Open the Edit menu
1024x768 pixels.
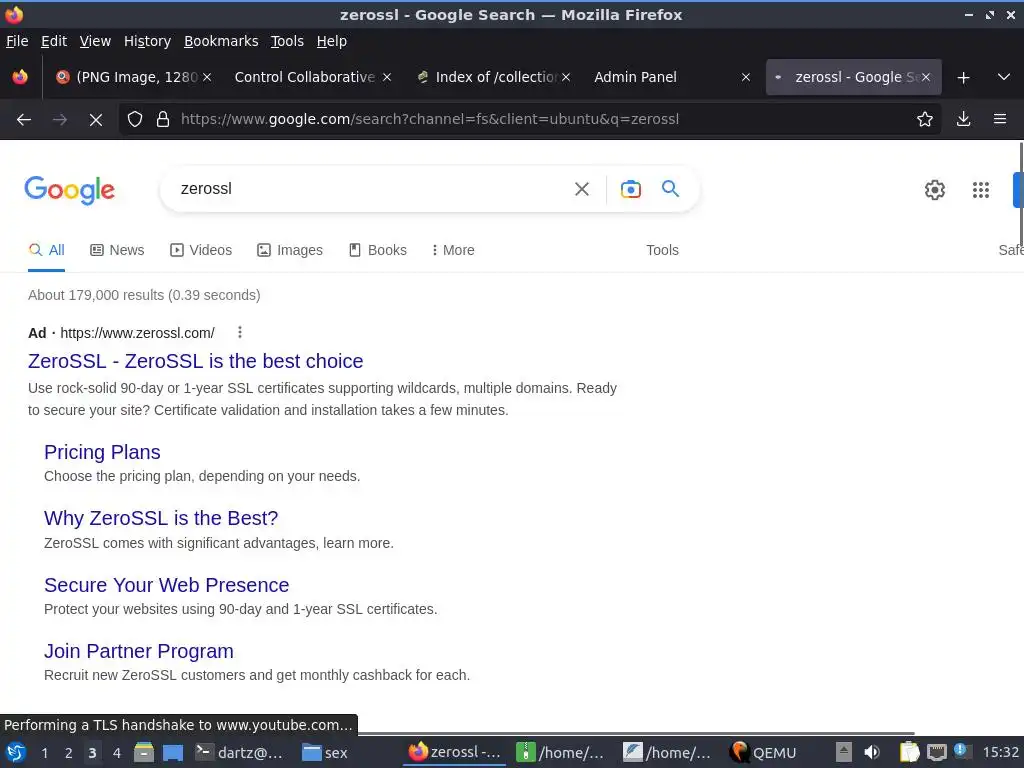point(54,41)
